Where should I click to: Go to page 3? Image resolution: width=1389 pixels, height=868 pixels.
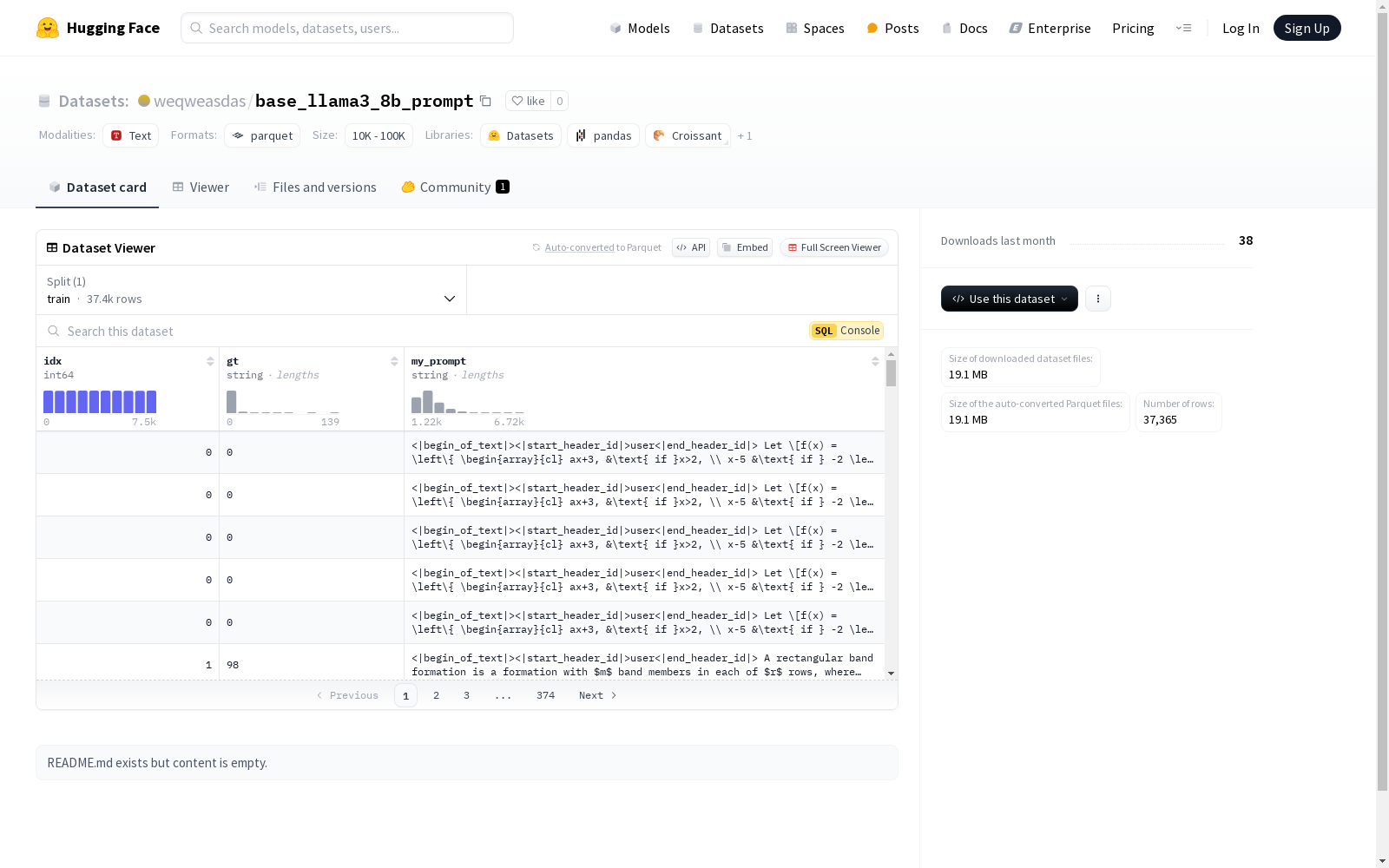[466, 695]
